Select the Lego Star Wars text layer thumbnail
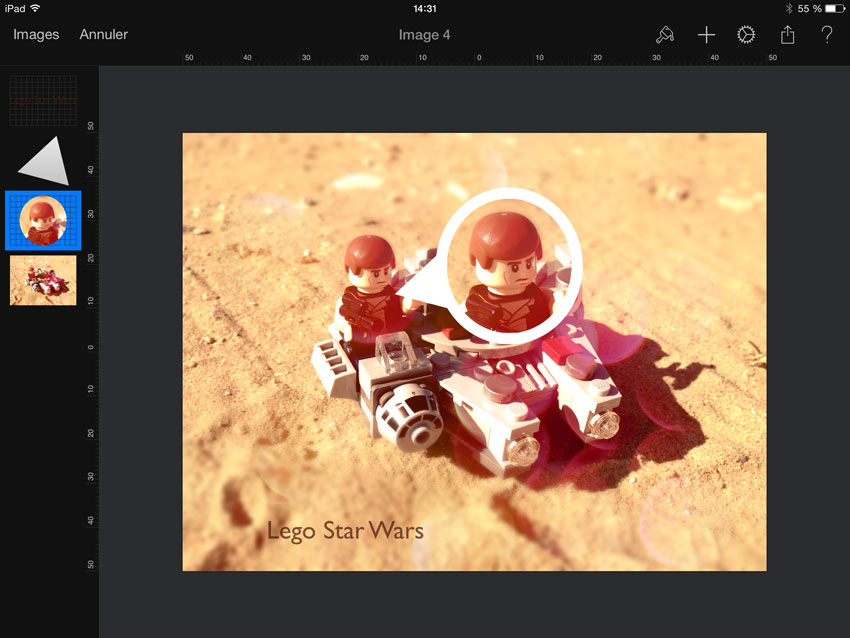Image resolution: width=850 pixels, height=638 pixels. click(43, 100)
